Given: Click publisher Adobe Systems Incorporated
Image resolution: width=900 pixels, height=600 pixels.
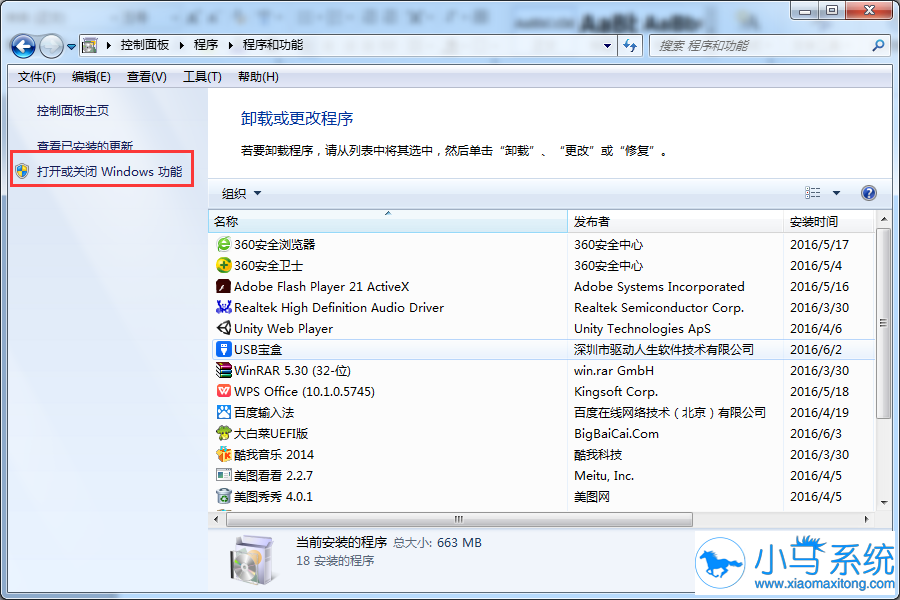Looking at the screenshot, I should click(x=659, y=287).
